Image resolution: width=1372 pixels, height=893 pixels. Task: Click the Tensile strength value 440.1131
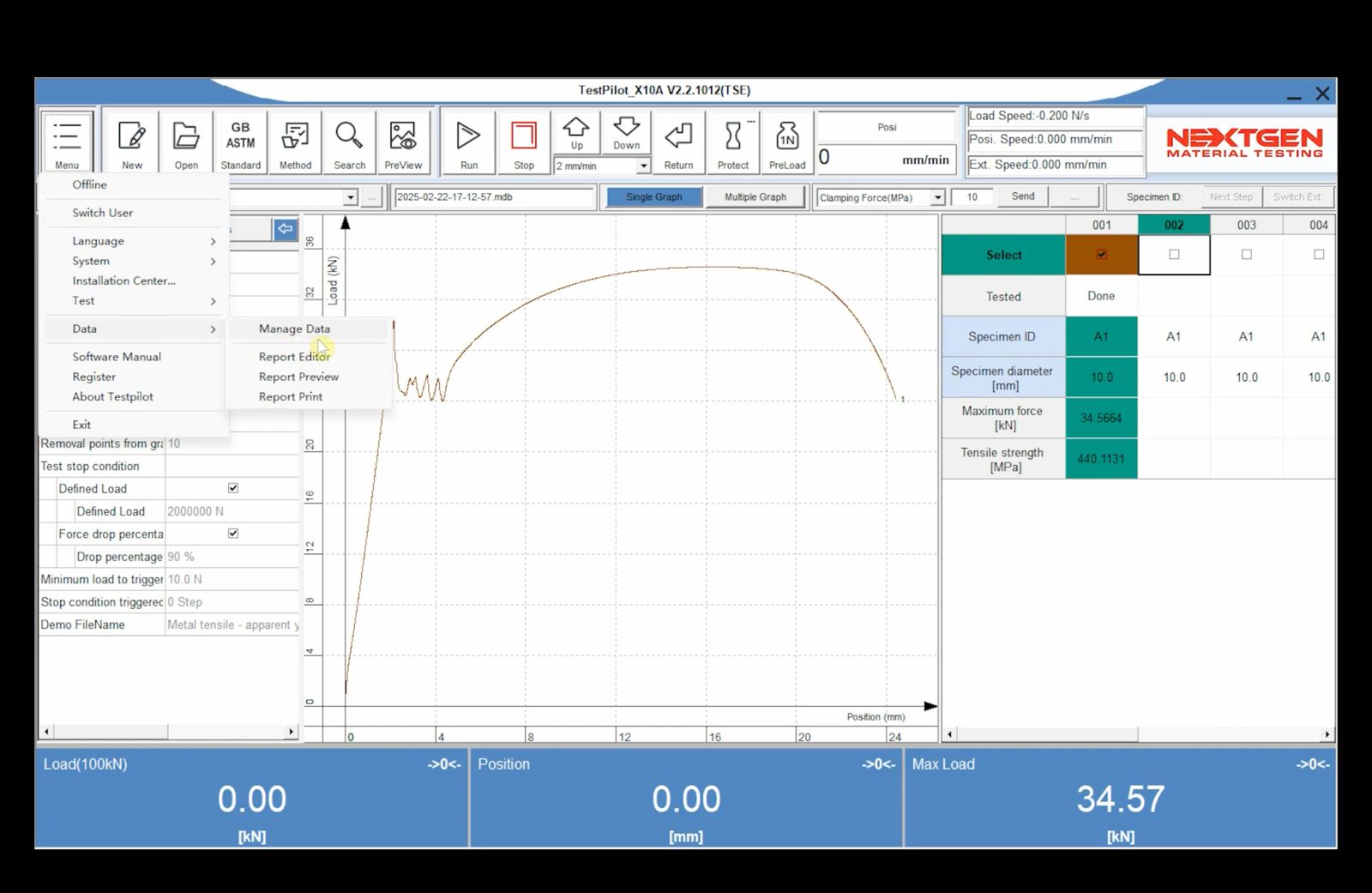[x=1101, y=459]
